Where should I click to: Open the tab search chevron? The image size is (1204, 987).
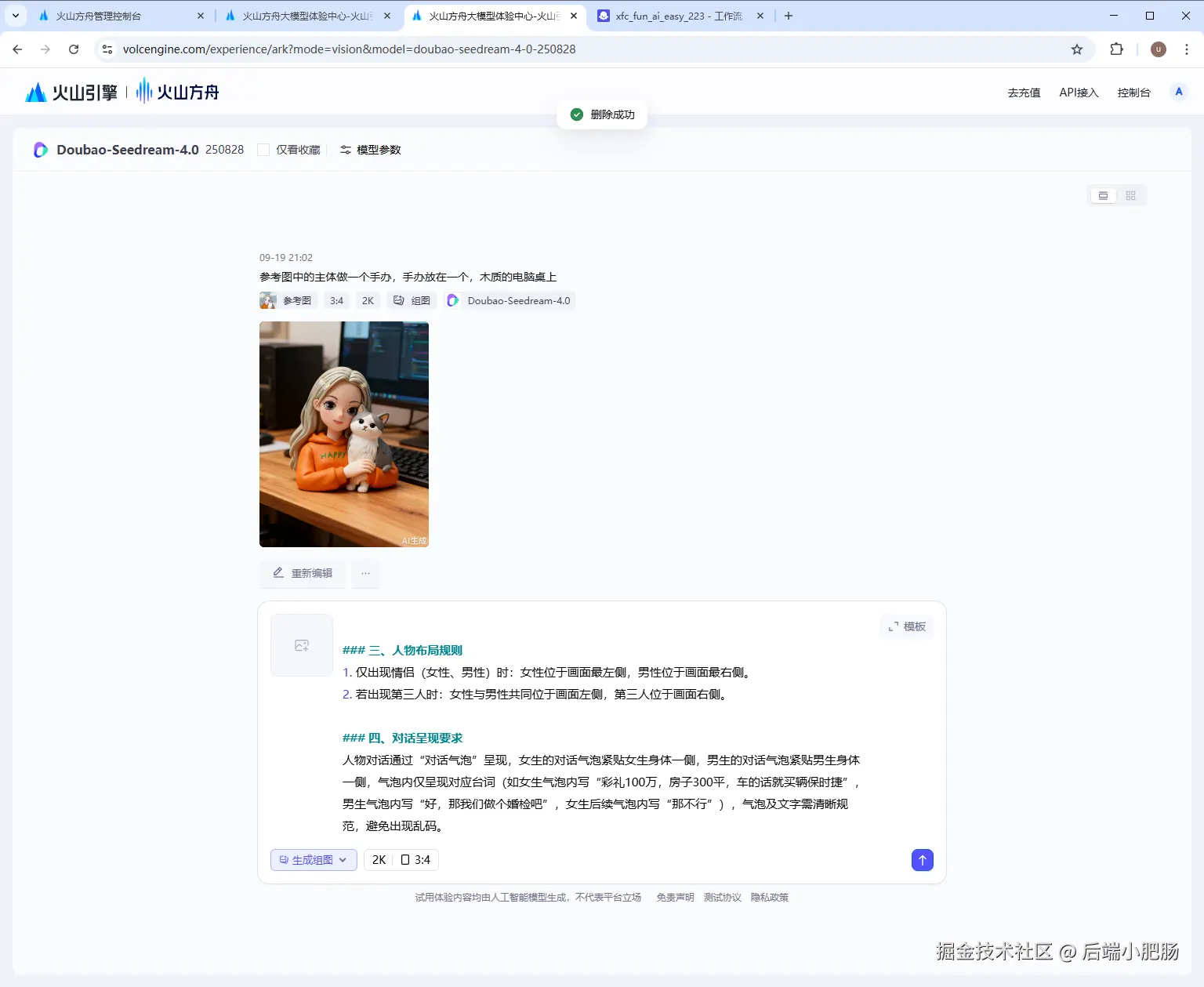[15, 16]
